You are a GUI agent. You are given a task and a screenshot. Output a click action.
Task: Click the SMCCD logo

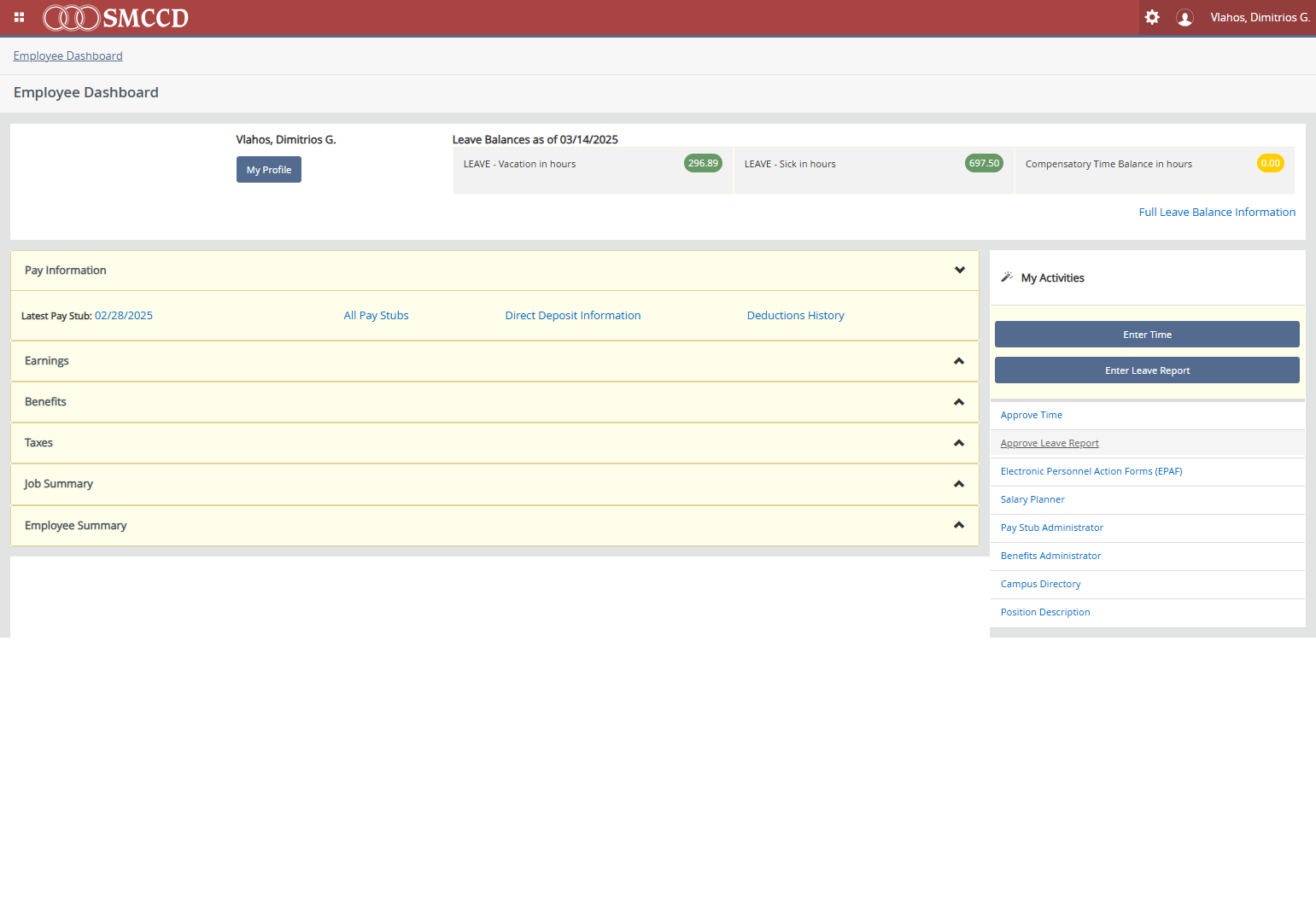point(116,17)
